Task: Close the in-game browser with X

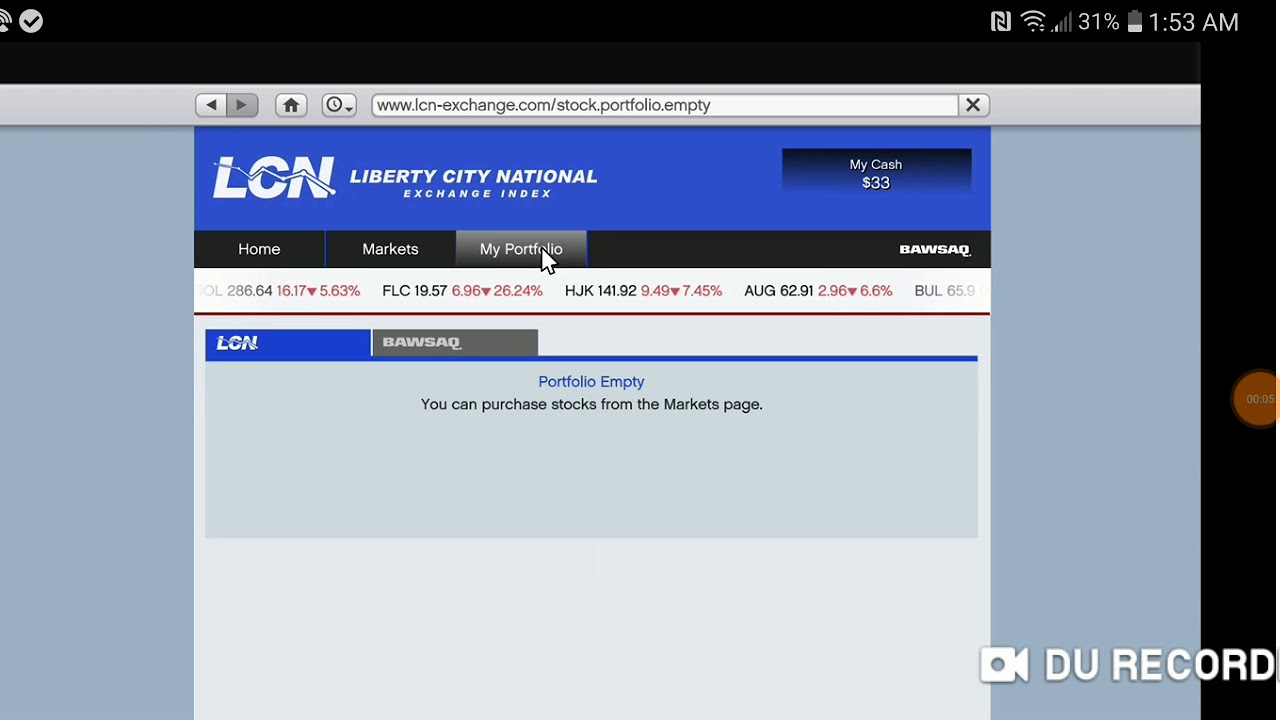Action: (973, 105)
